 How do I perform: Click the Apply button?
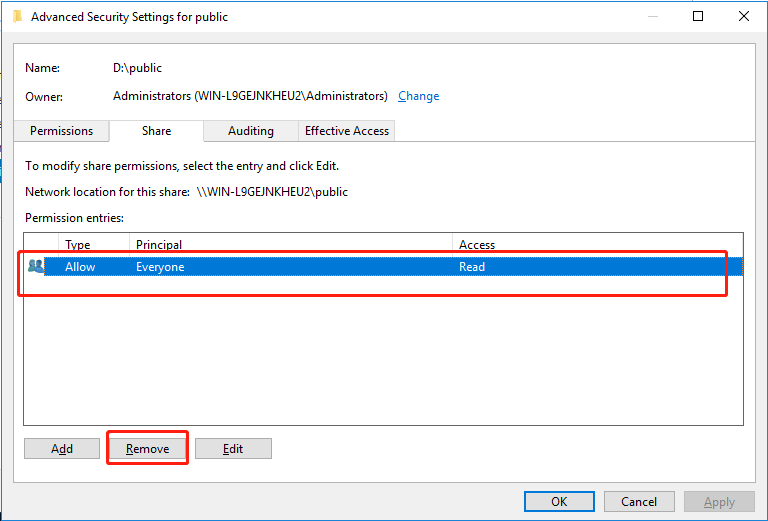[x=719, y=502]
